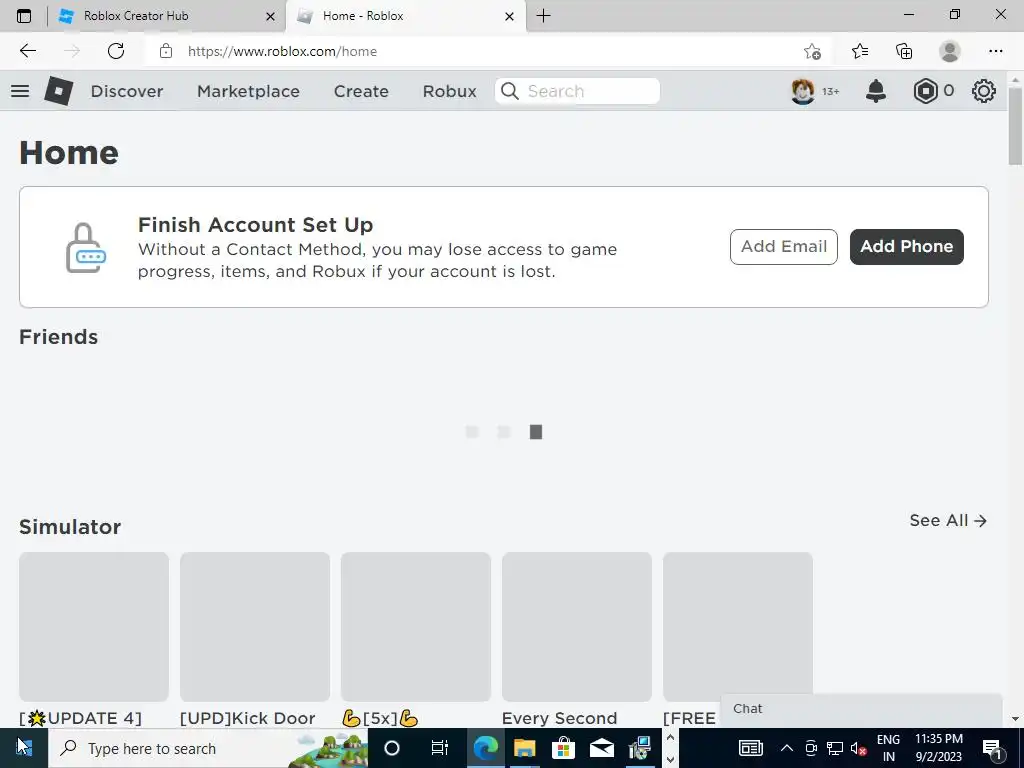Click the magnifier icon in Roblox search
Image resolution: width=1024 pixels, height=768 pixels.
click(x=510, y=91)
